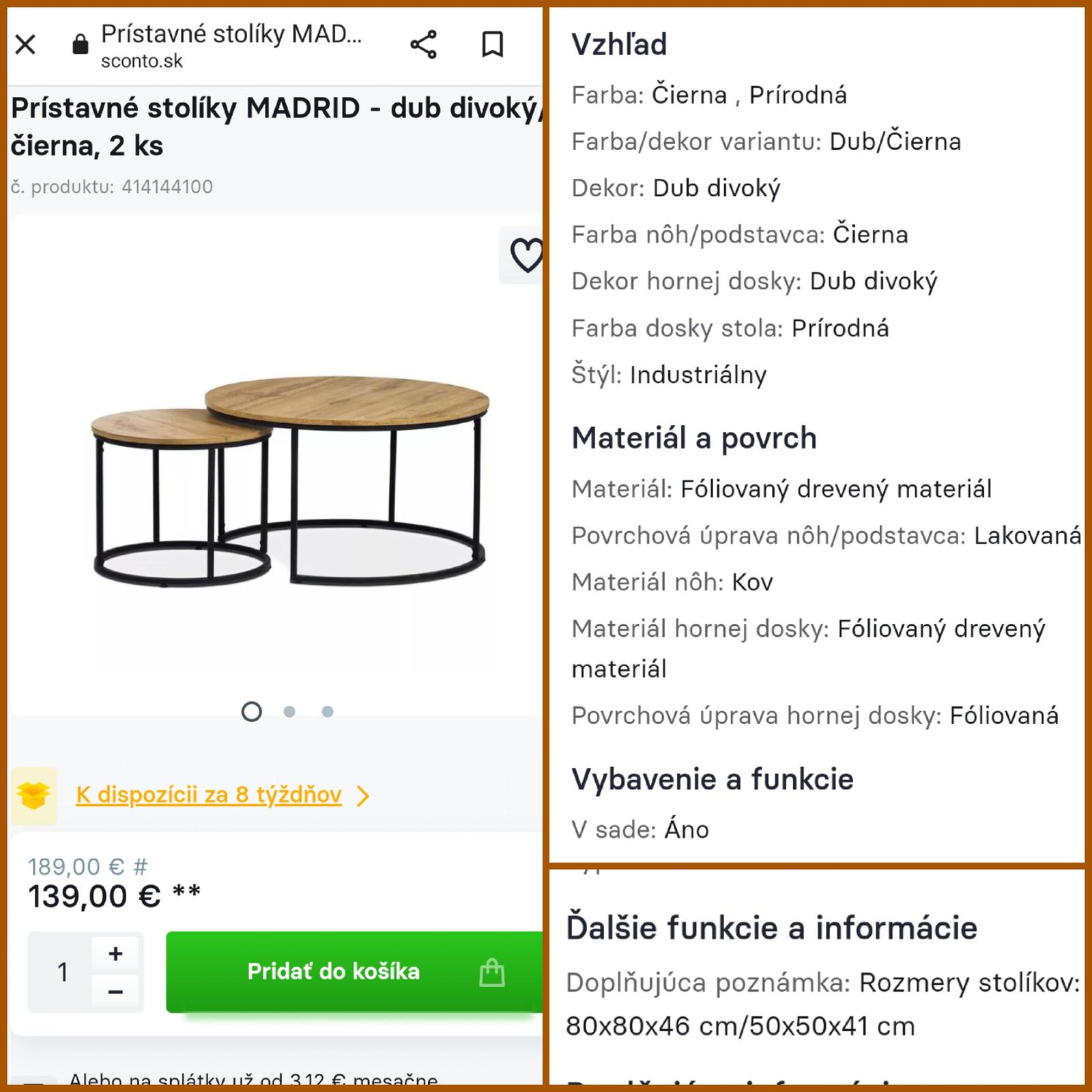Tap the share icon in browser bar
This screenshot has width=1092, height=1092.
click(423, 45)
